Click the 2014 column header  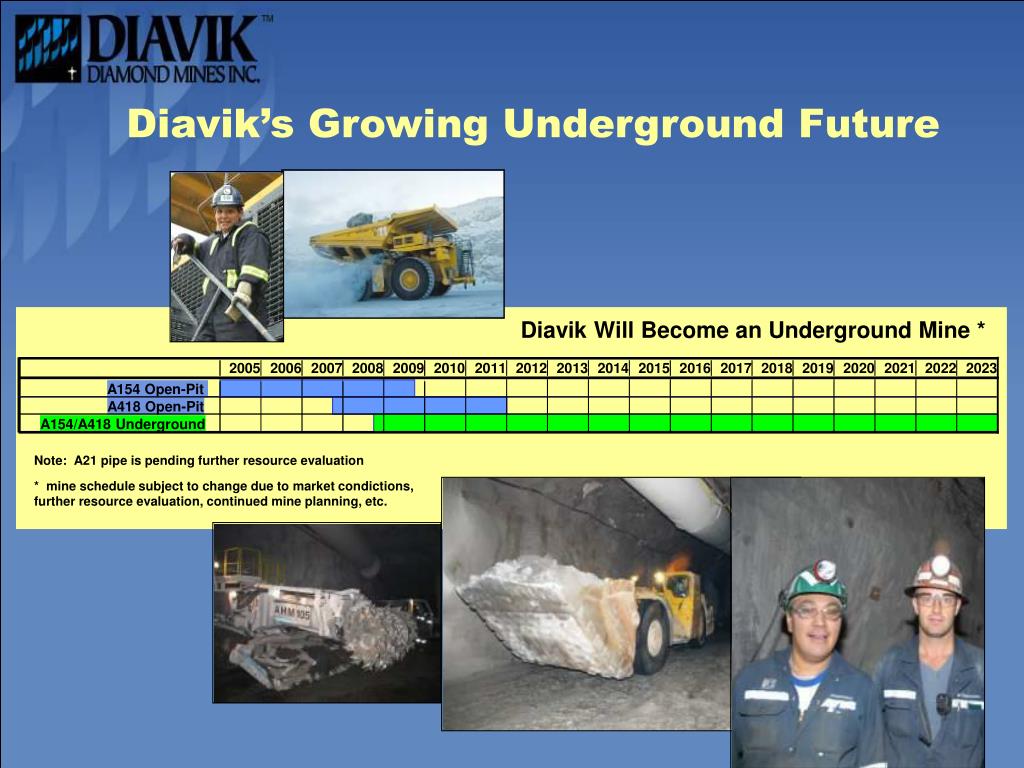613,368
